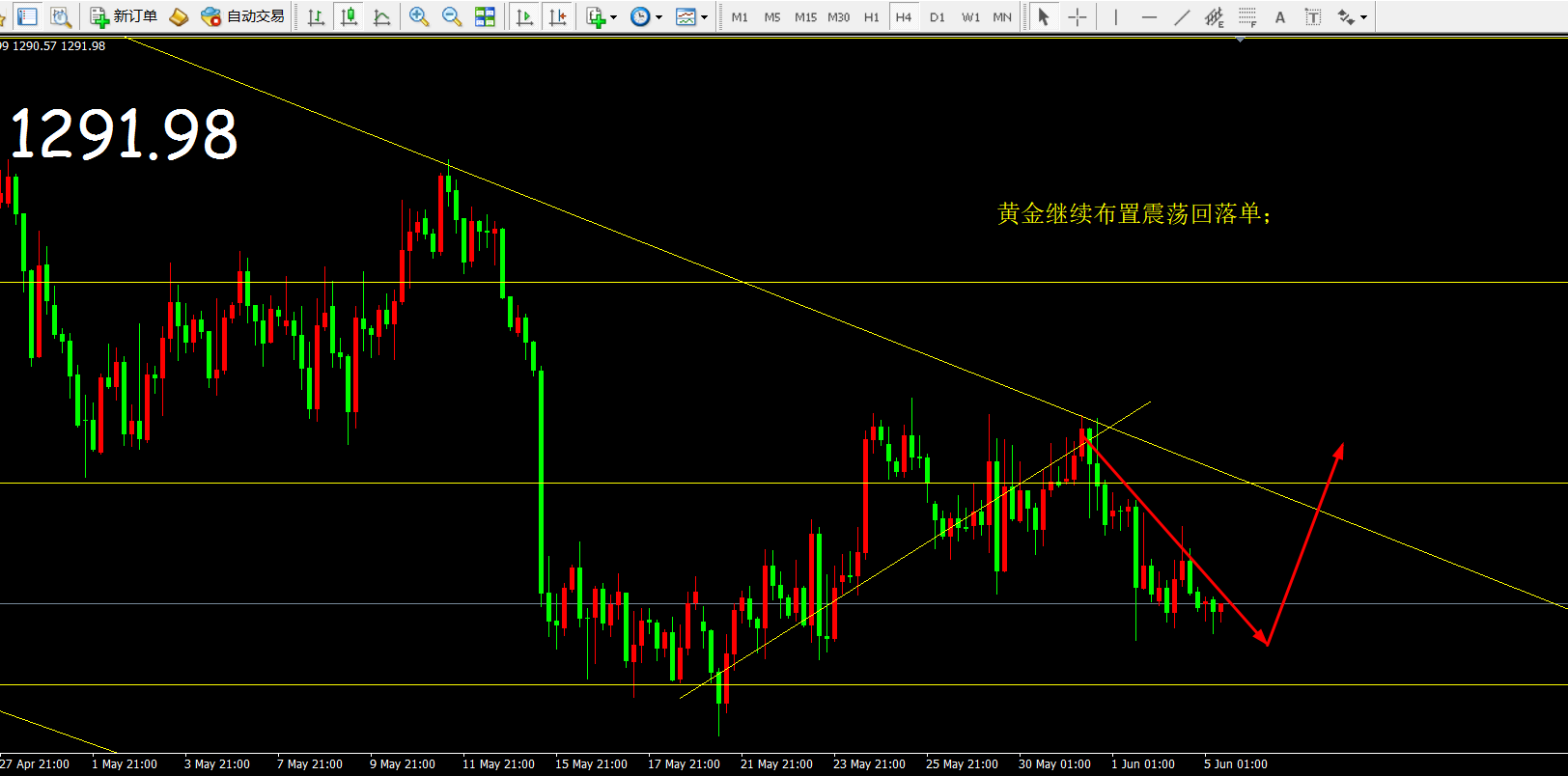
Task: Select the crosshair tool
Action: 1078,16
